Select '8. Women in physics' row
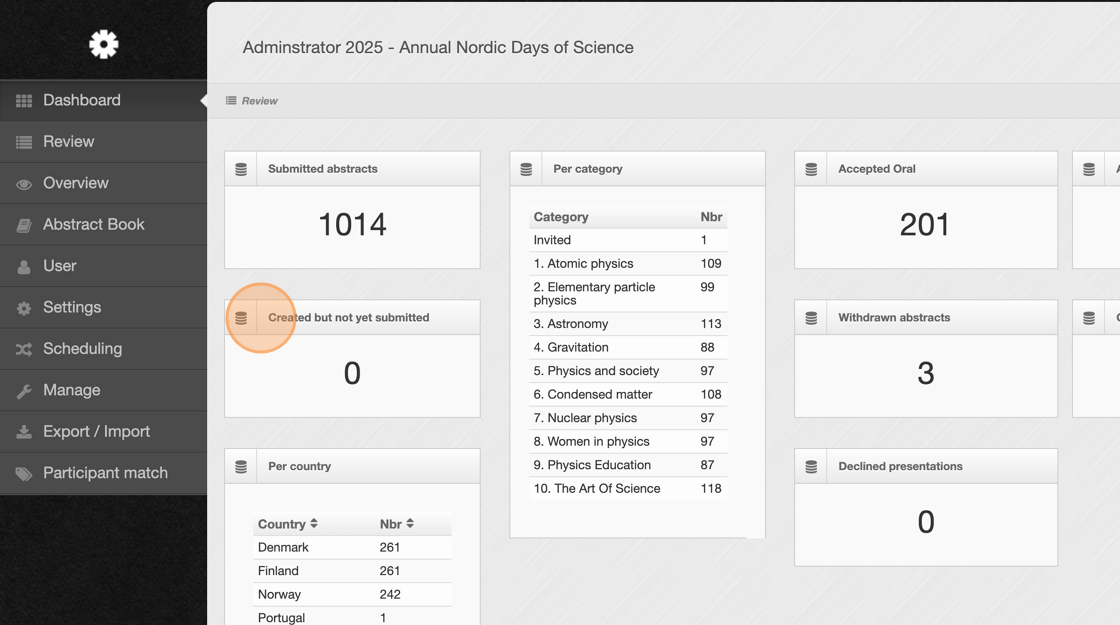Viewport: 1120px width, 625px height. pos(628,441)
